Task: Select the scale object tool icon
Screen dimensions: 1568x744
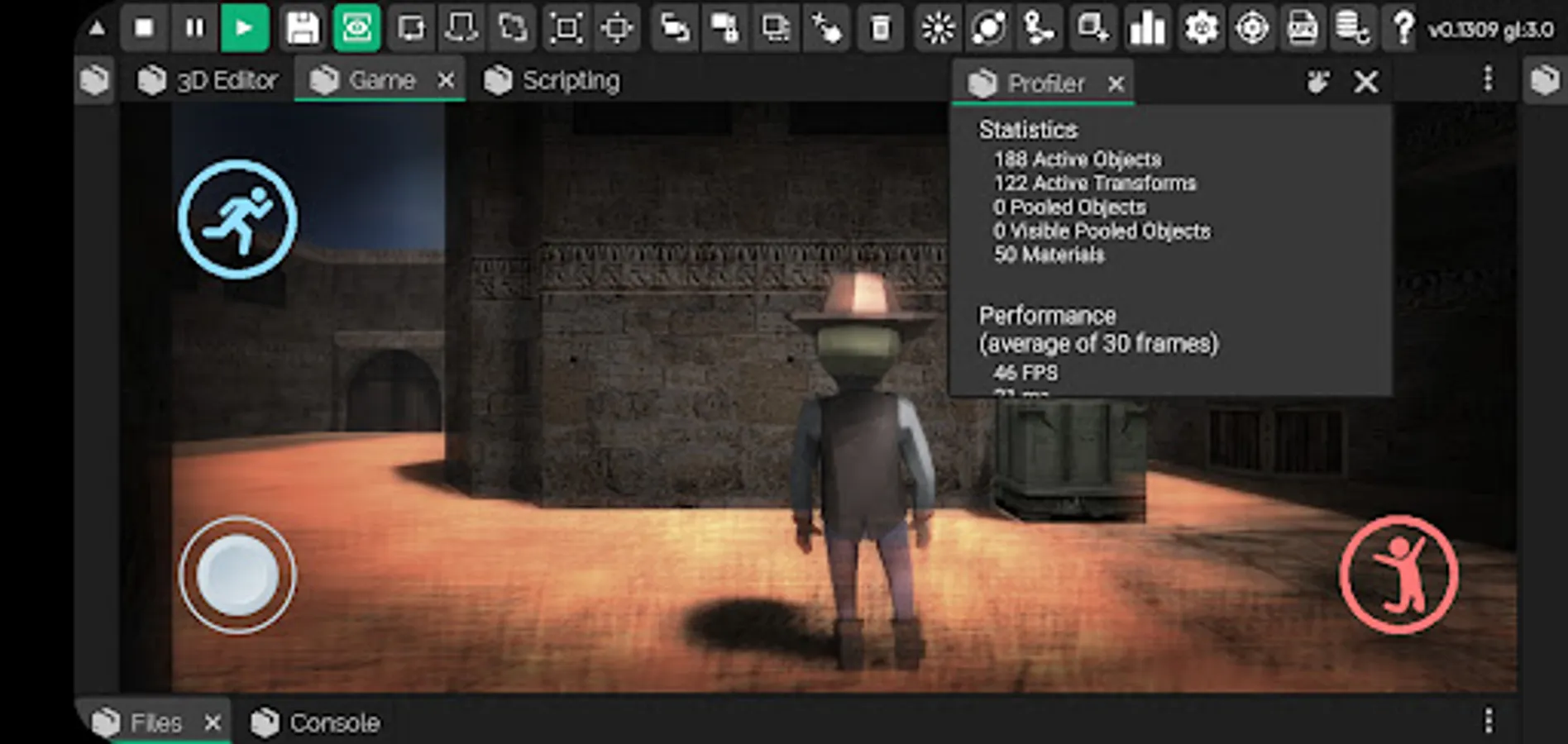Action: (513, 28)
